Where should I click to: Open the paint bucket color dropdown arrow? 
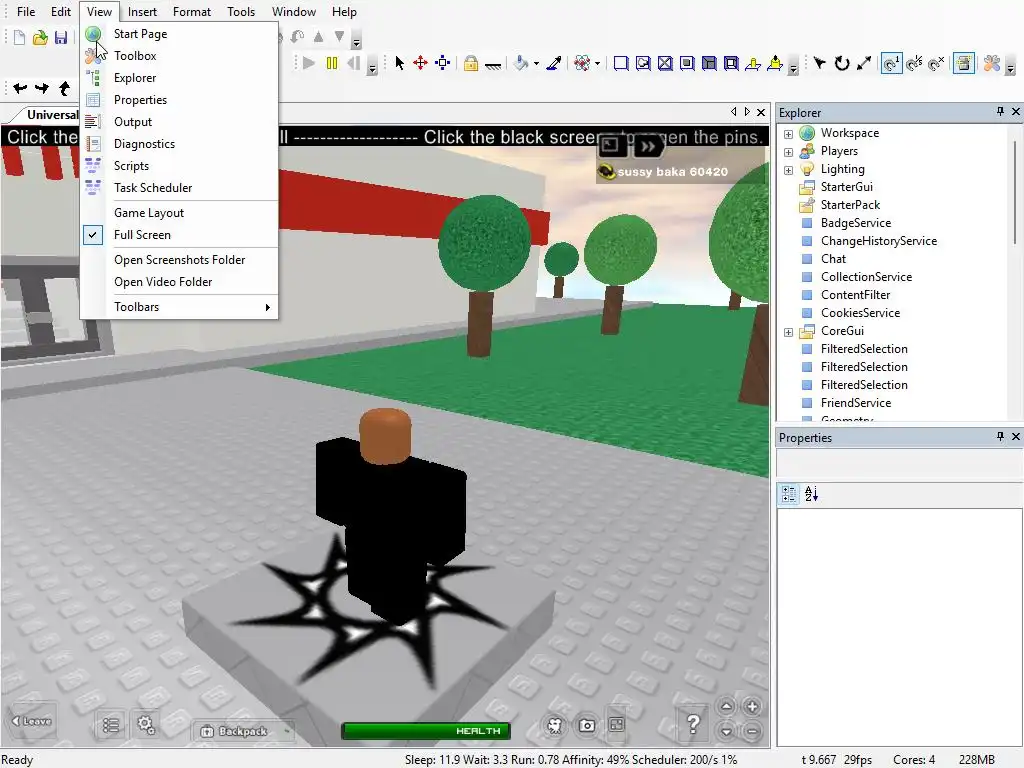coord(536,63)
